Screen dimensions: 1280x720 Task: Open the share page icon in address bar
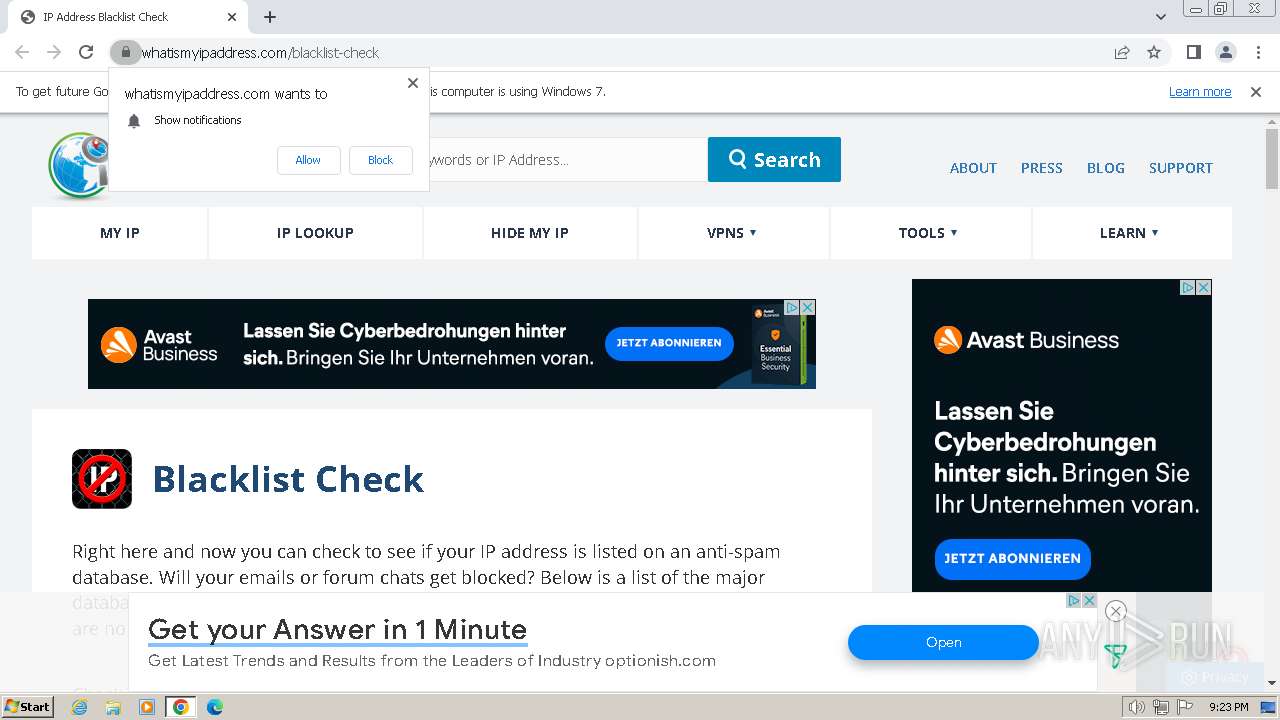coord(1122,53)
